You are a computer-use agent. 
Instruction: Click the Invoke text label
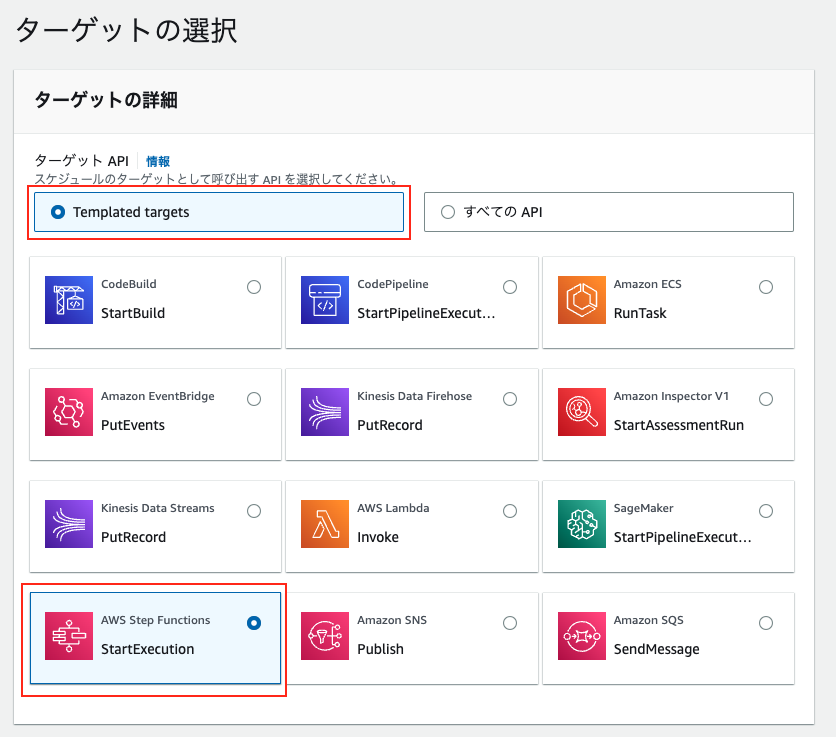pyautogui.click(x=377, y=537)
